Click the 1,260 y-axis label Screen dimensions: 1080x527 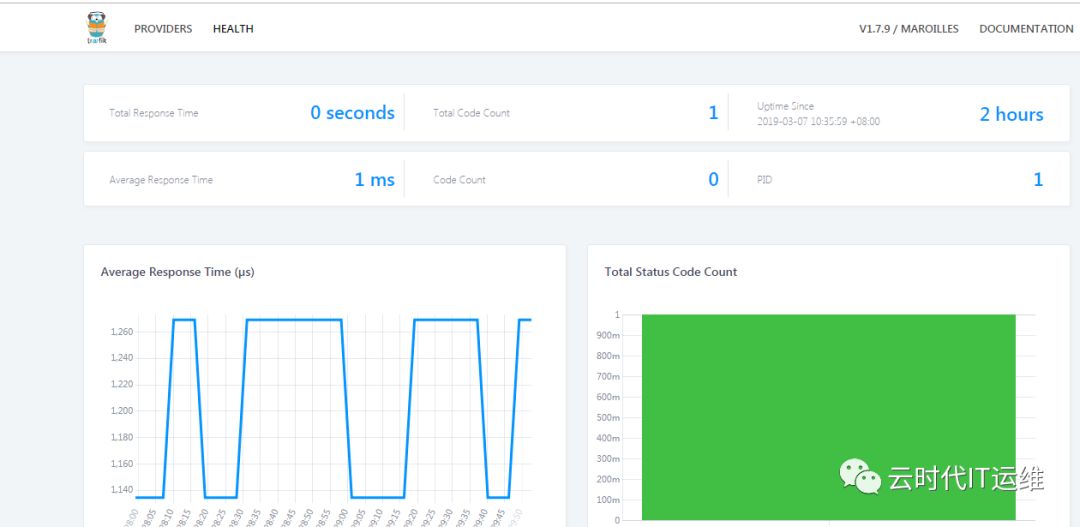tap(121, 332)
